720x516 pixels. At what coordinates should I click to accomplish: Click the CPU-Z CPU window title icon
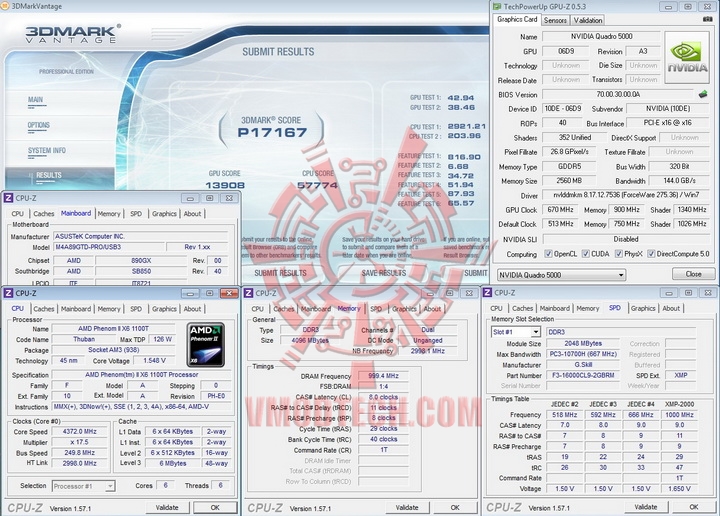(8, 293)
